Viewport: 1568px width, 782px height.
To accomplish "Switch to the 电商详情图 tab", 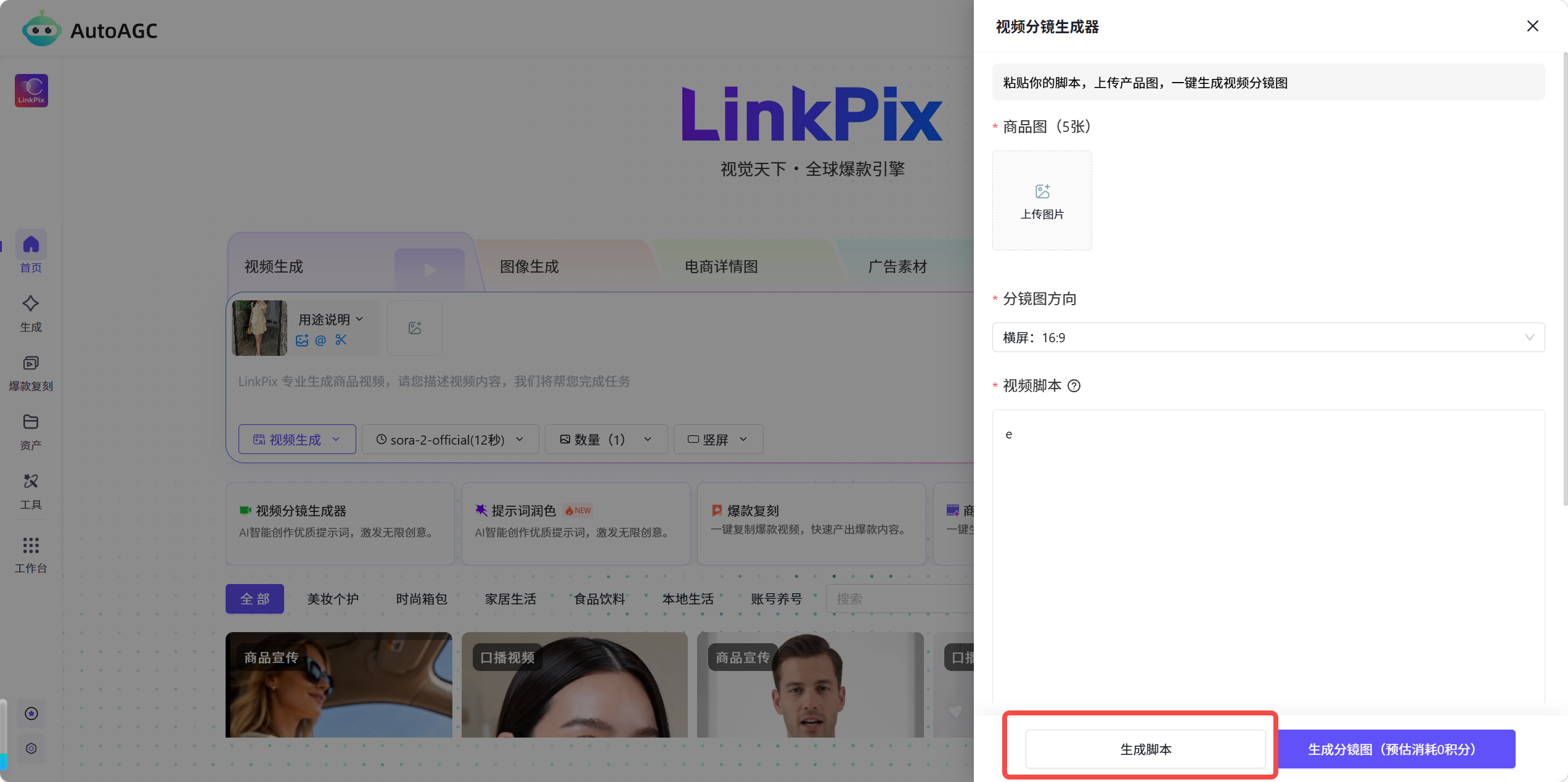I will pos(721,266).
